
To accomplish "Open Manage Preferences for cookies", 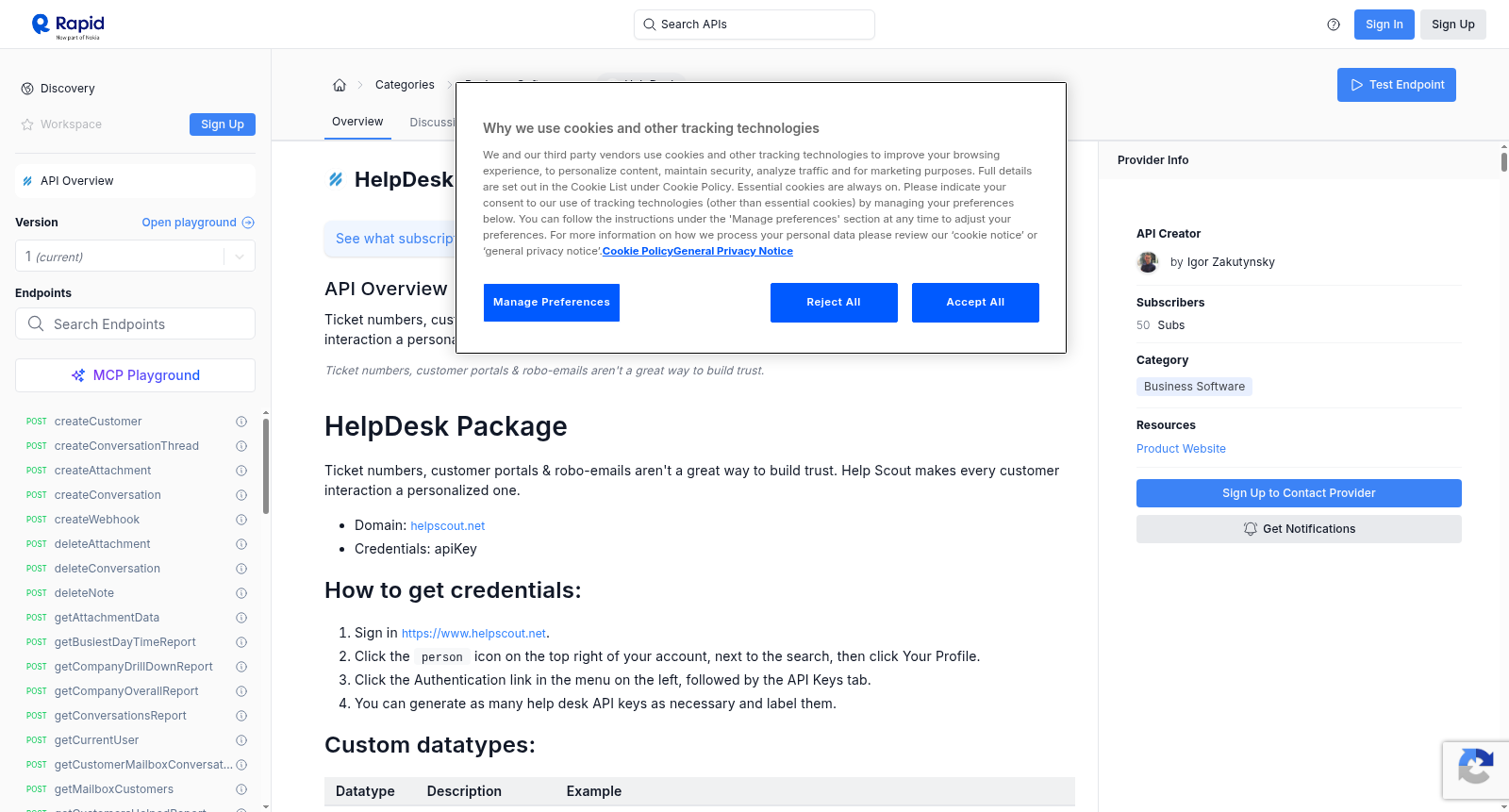I will point(552,303).
